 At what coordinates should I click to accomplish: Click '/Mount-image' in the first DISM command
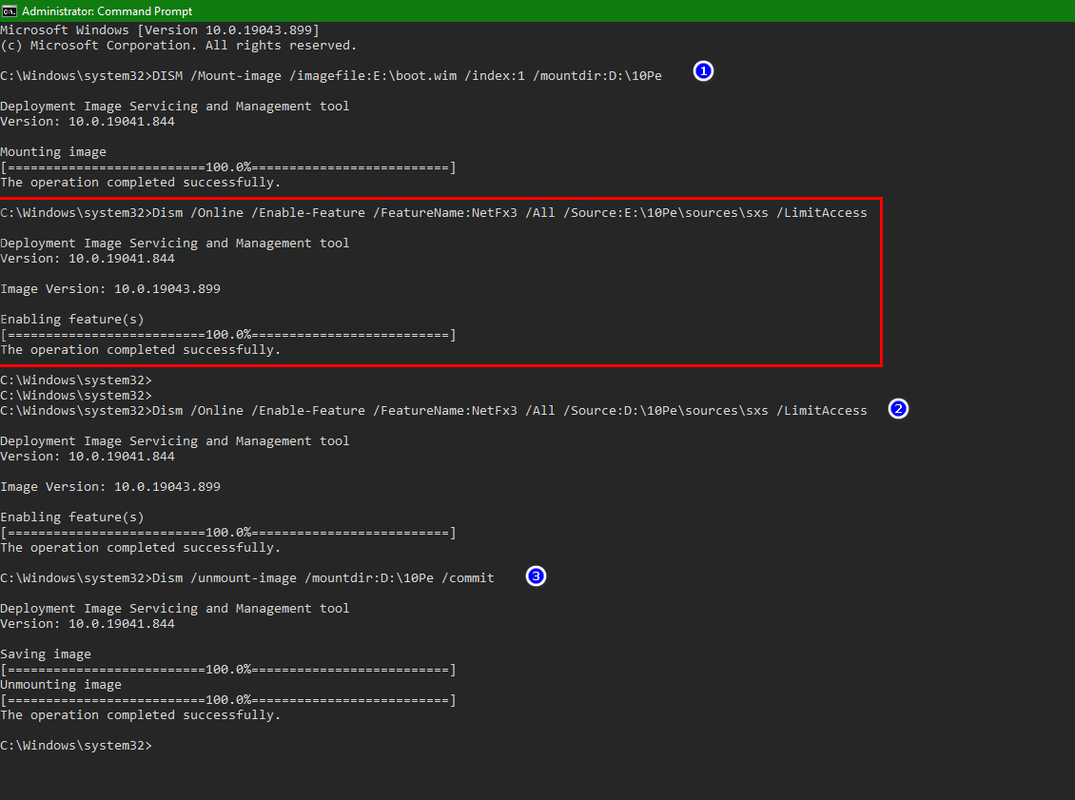pos(236,76)
